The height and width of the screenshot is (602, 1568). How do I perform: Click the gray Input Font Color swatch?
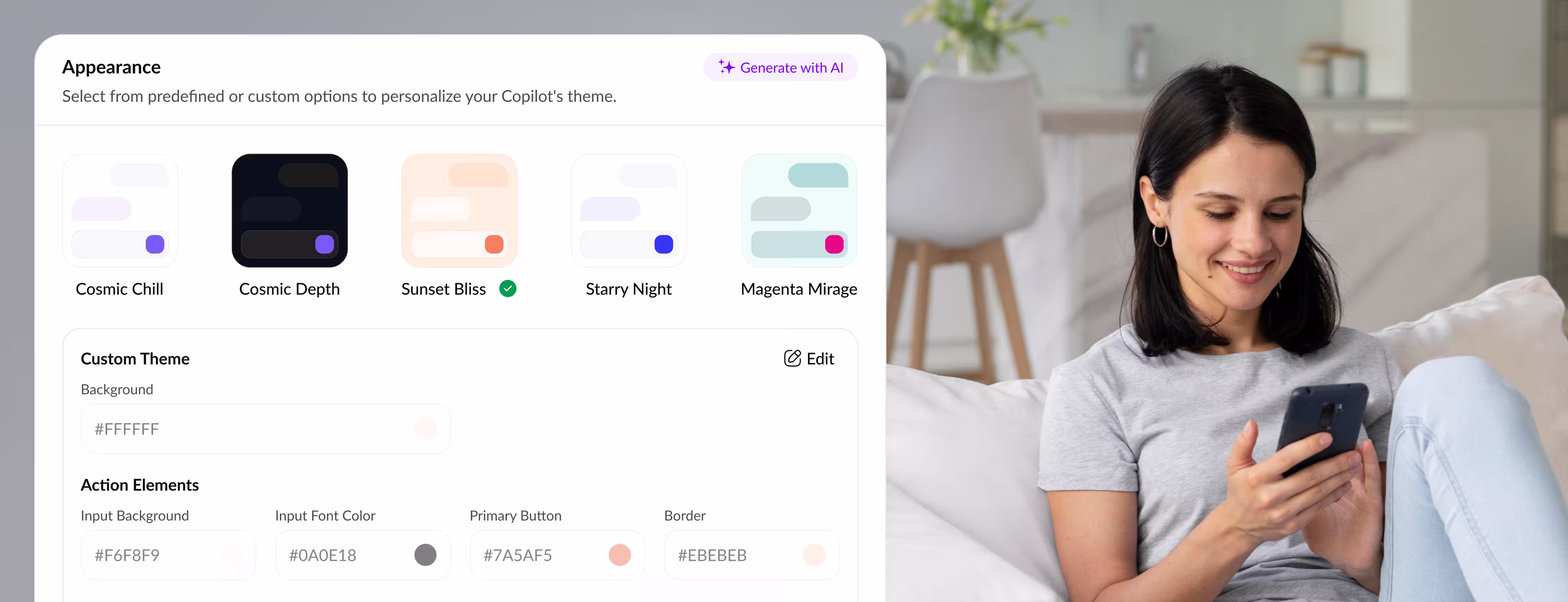tap(426, 555)
